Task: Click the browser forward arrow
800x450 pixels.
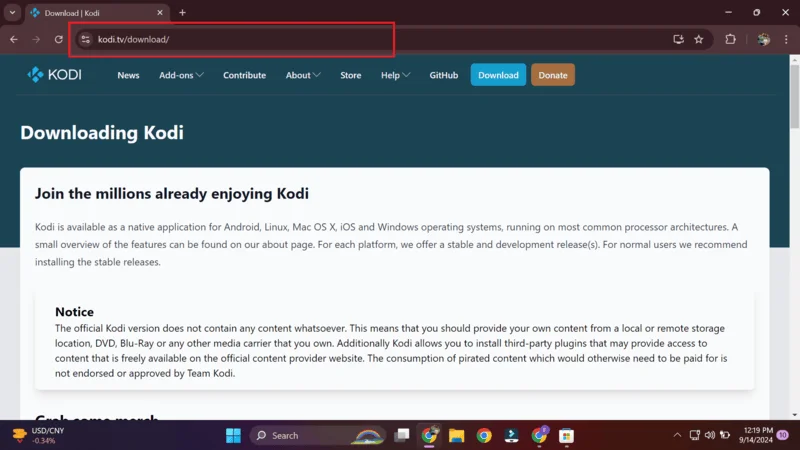Action: click(x=36, y=39)
